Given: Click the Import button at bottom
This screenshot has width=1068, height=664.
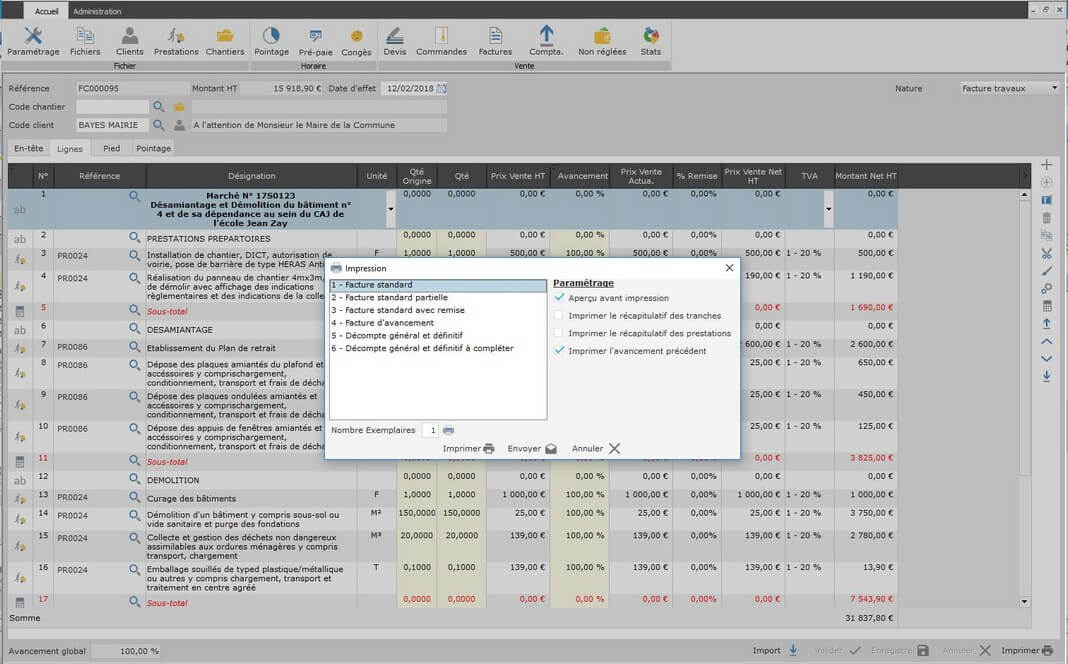Looking at the screenshot, I should click(775, 650).
